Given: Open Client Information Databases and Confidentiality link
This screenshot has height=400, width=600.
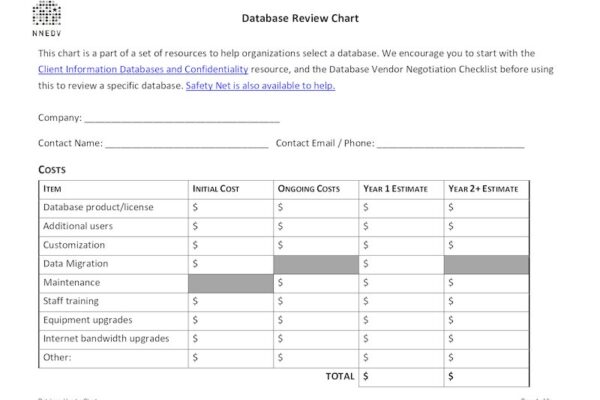Looking at the screenshot, I should tap(143, 69).
